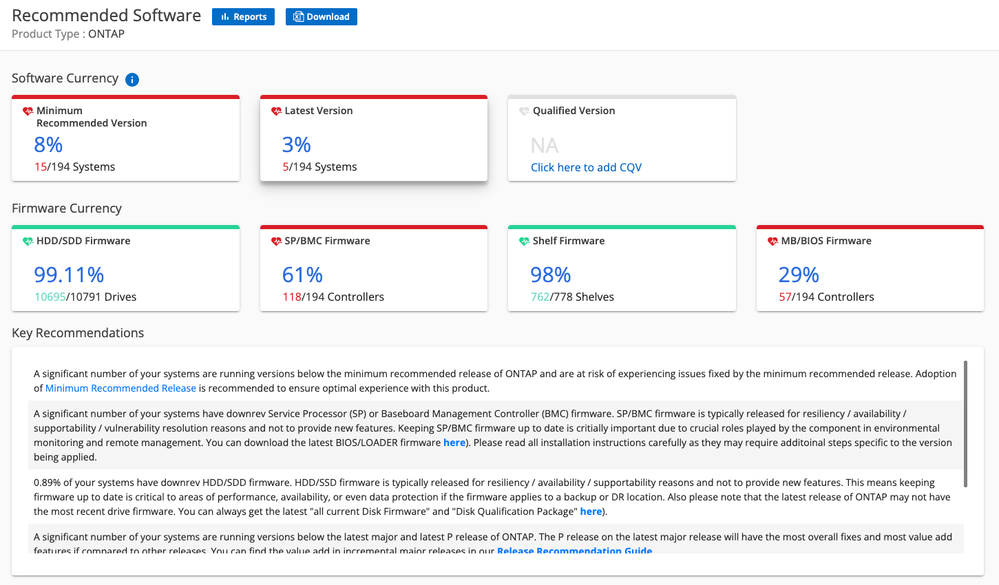The image size is (999, 585).
Task: Select the 8% Minimum Recommended Version value
Action: [48, 145]
